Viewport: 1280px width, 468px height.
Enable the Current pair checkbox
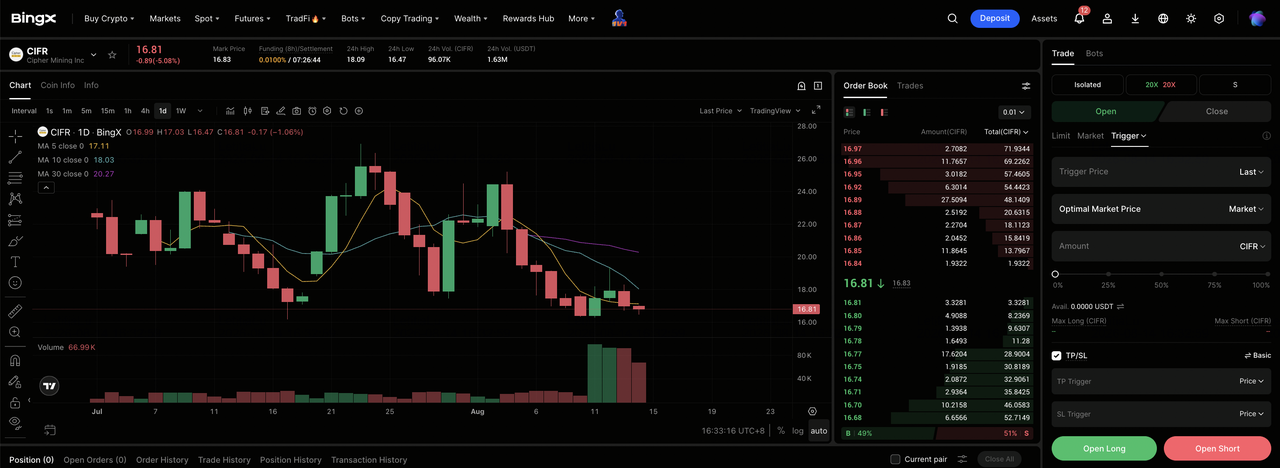896,459
